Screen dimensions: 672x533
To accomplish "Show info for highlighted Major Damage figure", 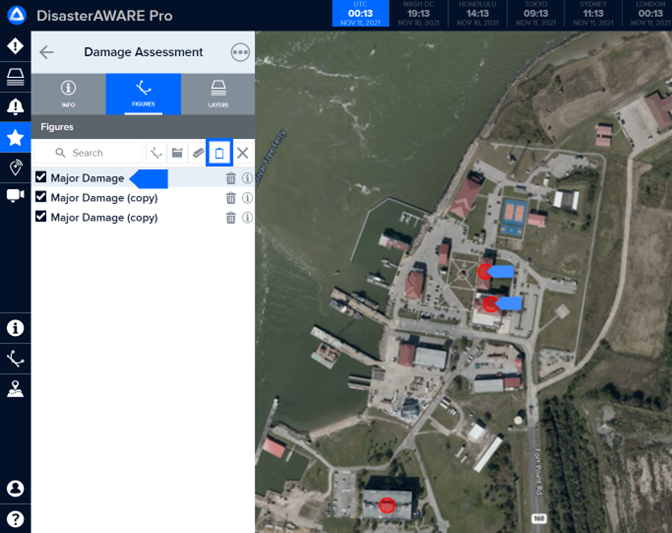I will tap(247, 178).
